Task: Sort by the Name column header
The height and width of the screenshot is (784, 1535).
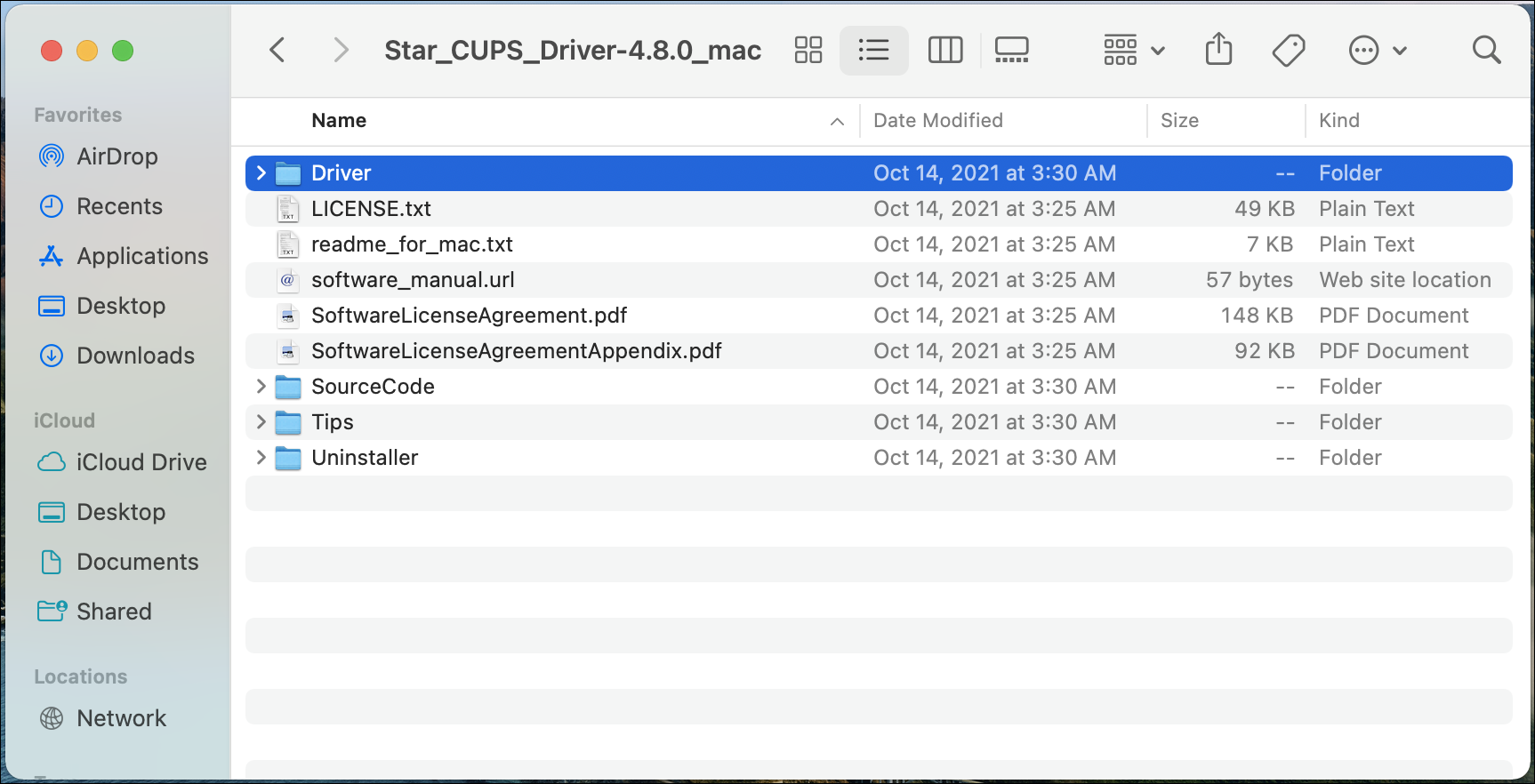Action: click(339, 121)
